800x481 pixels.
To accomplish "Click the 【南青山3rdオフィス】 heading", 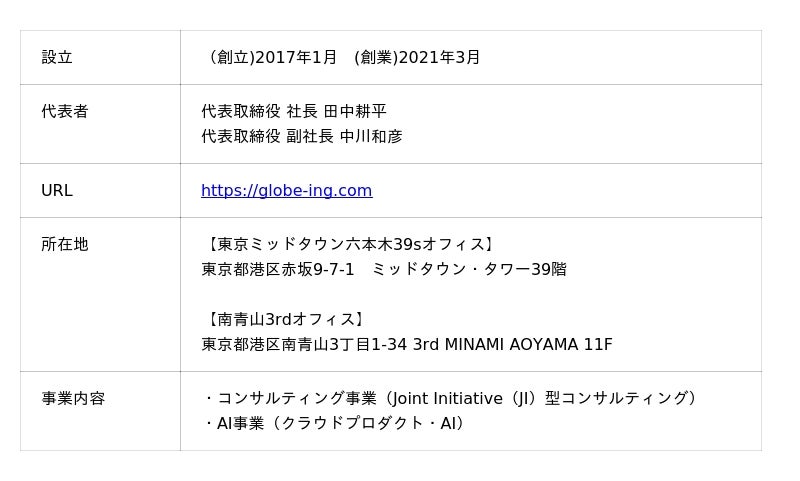I will pos(285,320).
